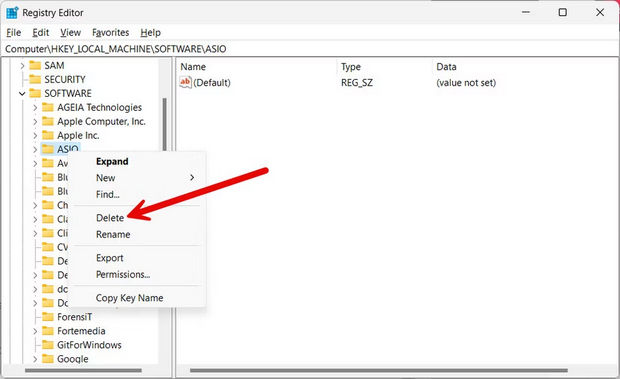This screenshot has height=379, width=620.
Task: Click the Apple Inc. folder icon
Action: [x=48, y=135]
